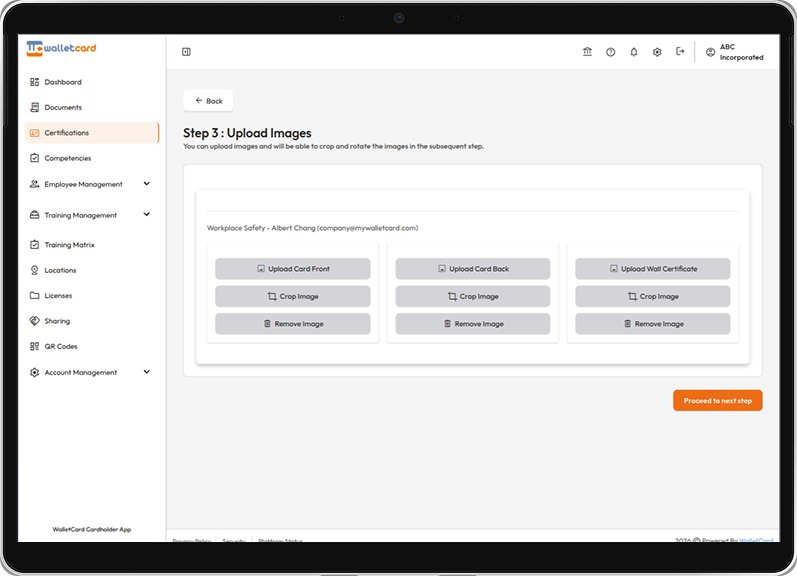
Task: Select Certifications in the sidebar
Action: 91,133
